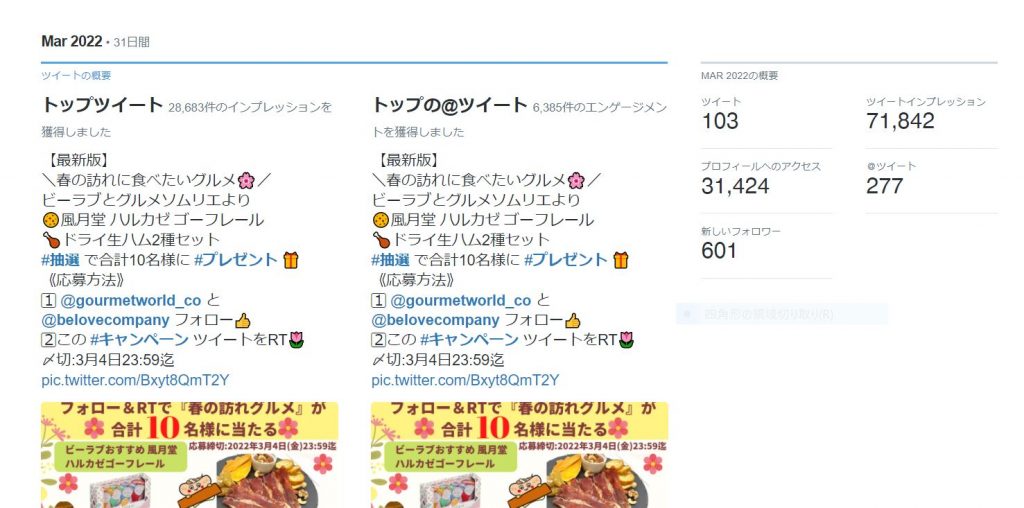This screenshot has height=508, width=1024.
Task: Click the tulip emoji after RT in トップの@ツイート
Action: (x=626, y=340)
